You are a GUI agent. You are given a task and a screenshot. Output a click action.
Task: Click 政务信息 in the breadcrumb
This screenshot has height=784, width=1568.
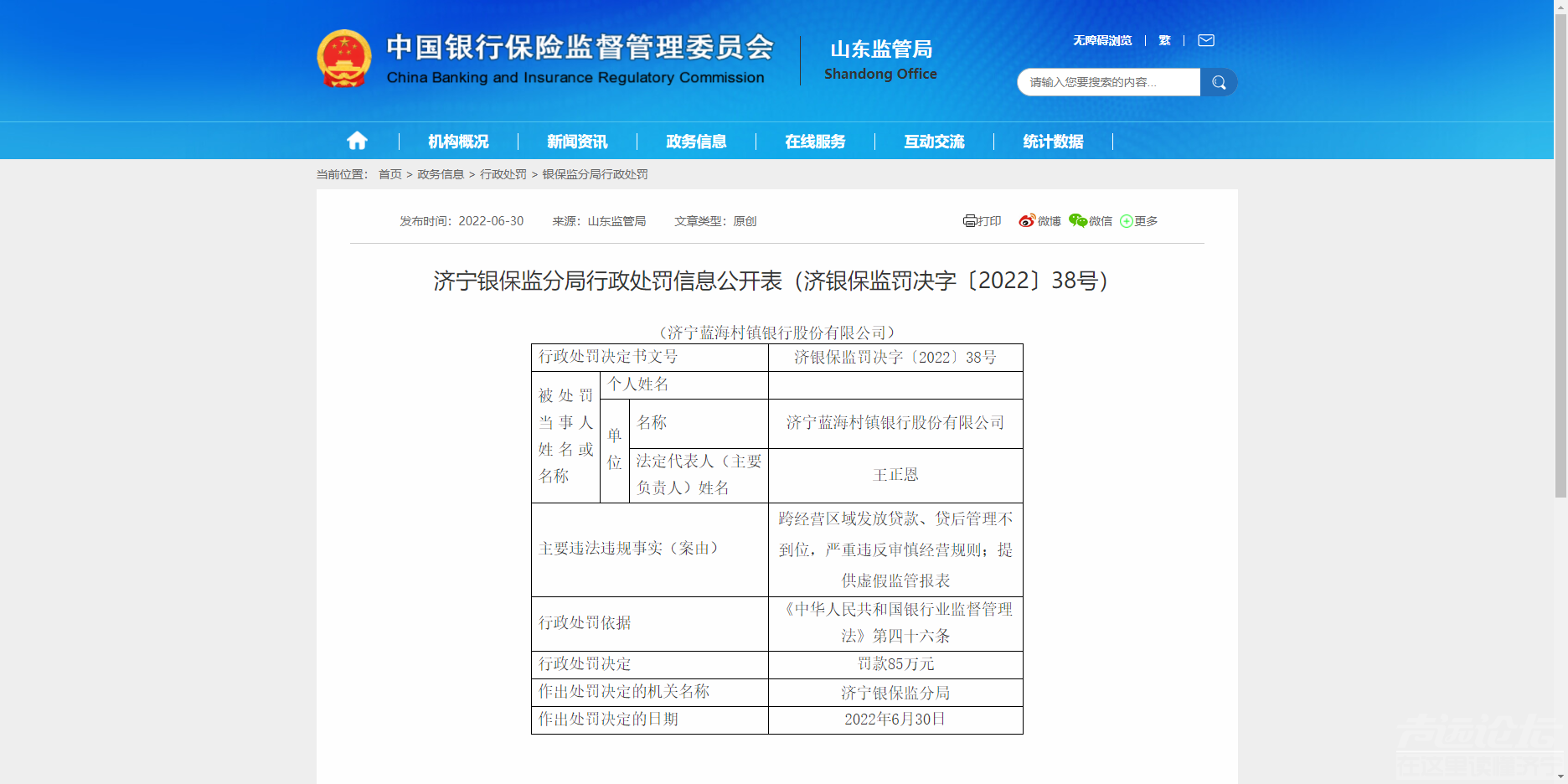click(x=441, y=174)
